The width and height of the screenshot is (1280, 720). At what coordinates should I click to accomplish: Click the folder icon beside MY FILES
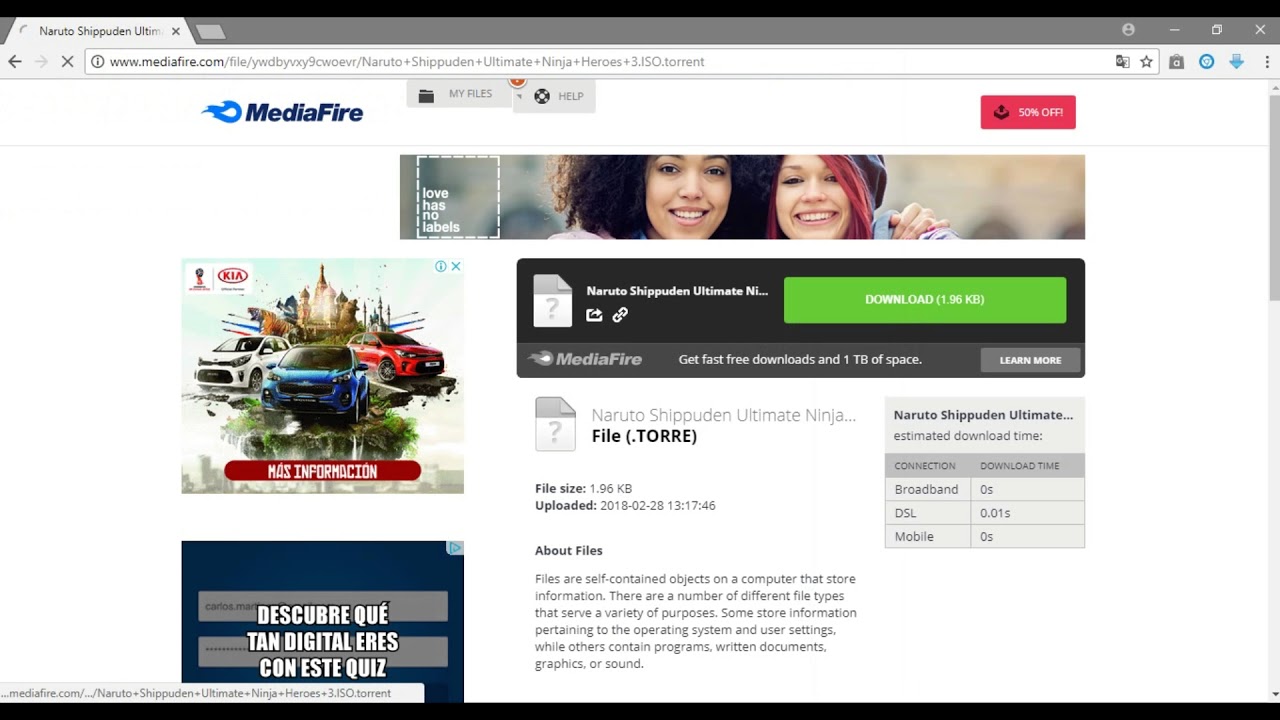tap(426, 95)
